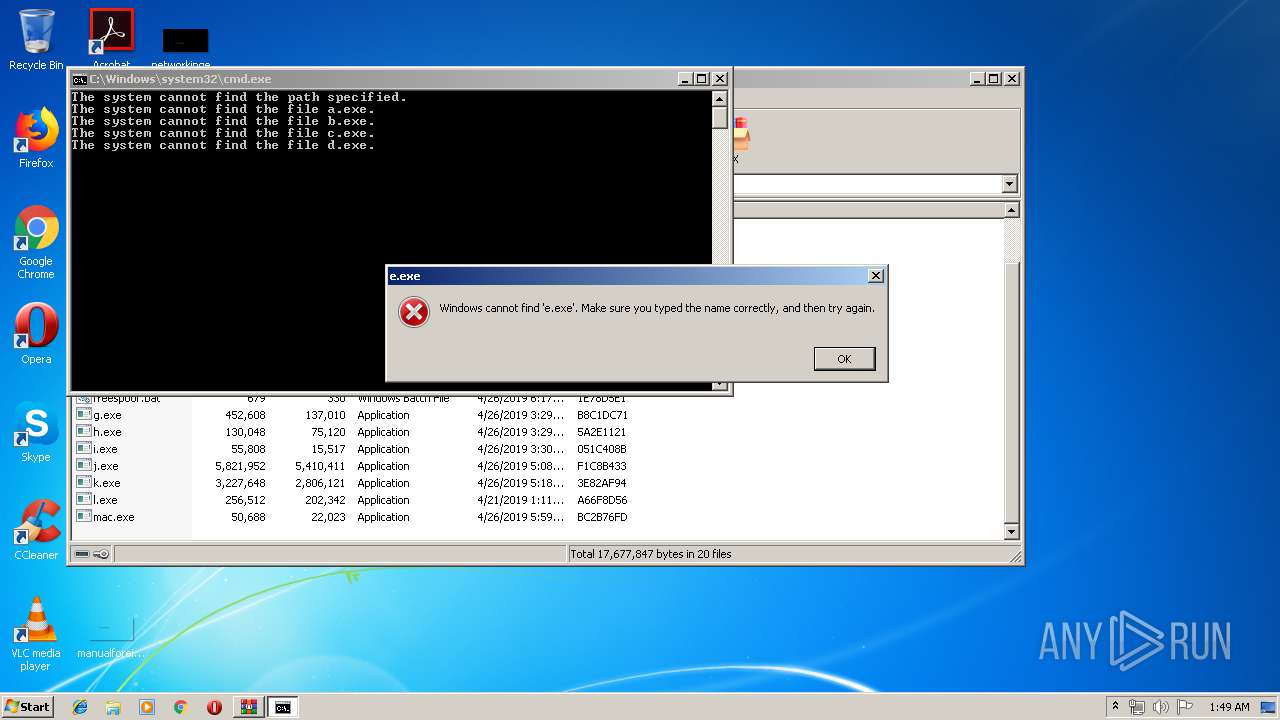Click the CRC value BC2B76FD
This screenshot has height=720, width=1280.
pos(602,517)
